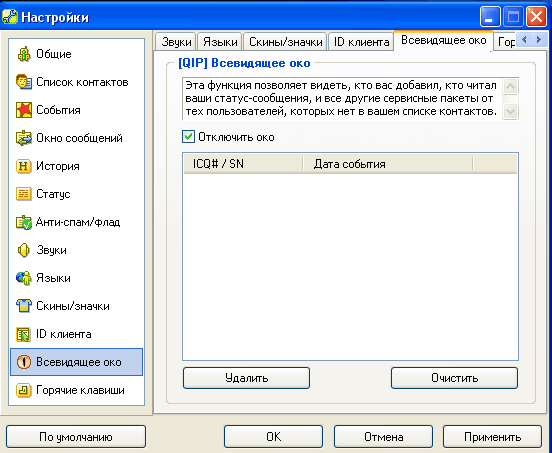Click the Общие sidebar icon
This screenshot has height=453, width=552.
tap(24, 54)
